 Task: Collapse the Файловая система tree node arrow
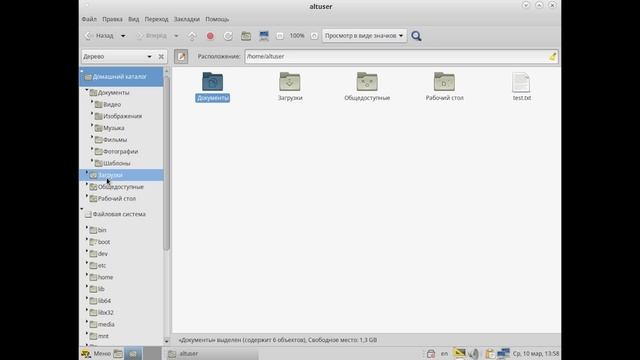tap(82, 209)
